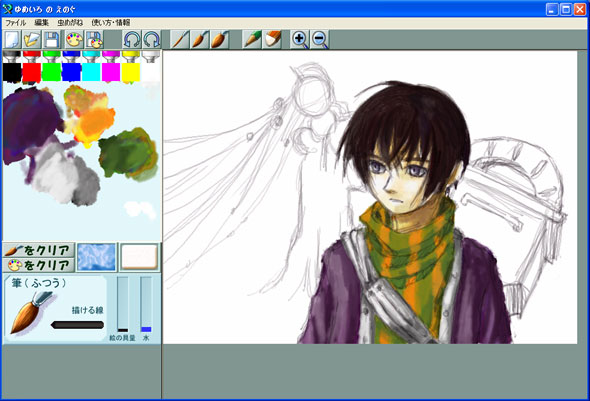The height and width of the screenshot is (401, 590).
Task: Click the 描ける線 stroke preview
Action: (77, 325)
